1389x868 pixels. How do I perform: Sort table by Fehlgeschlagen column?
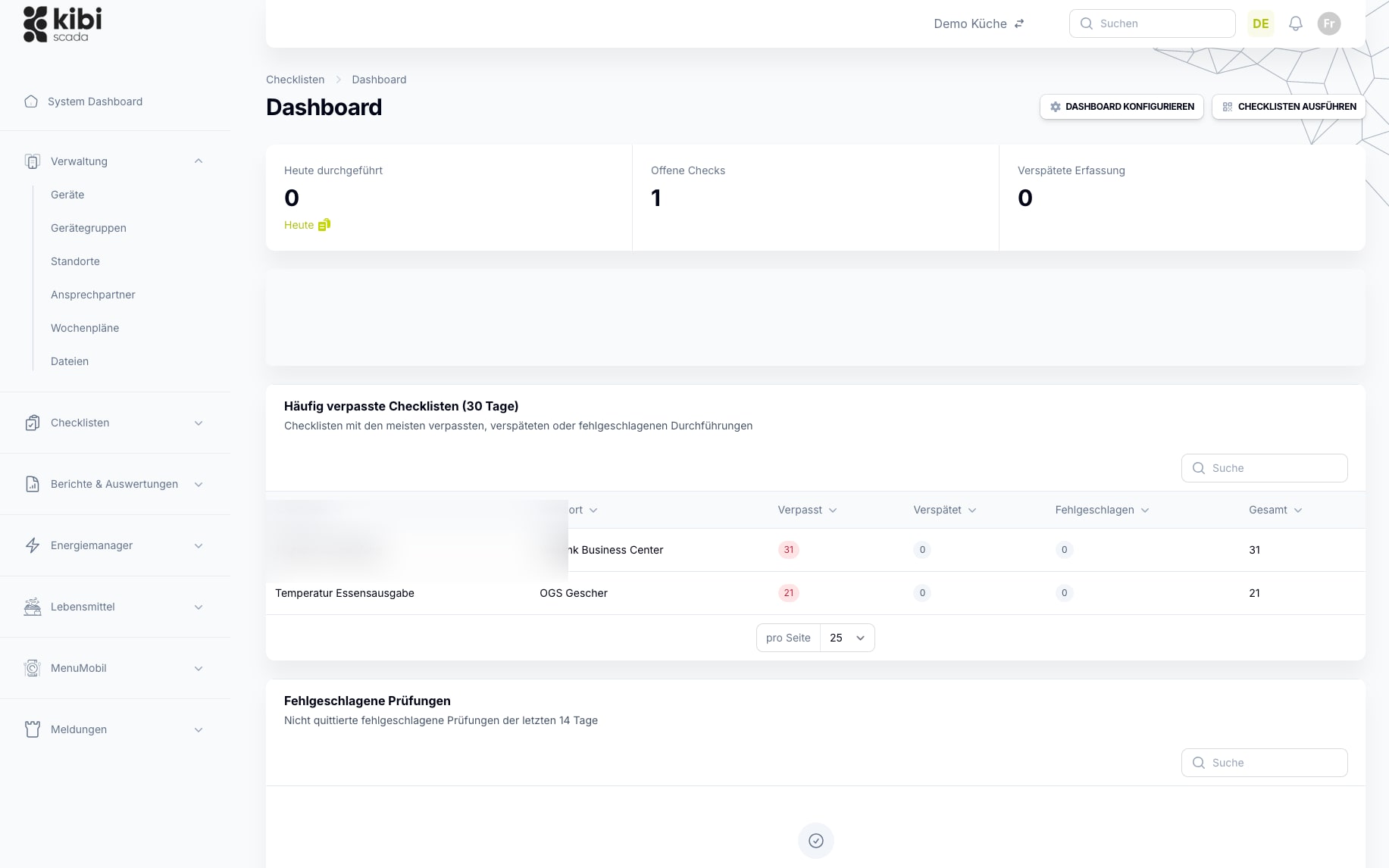click(x=1102, y=510)
